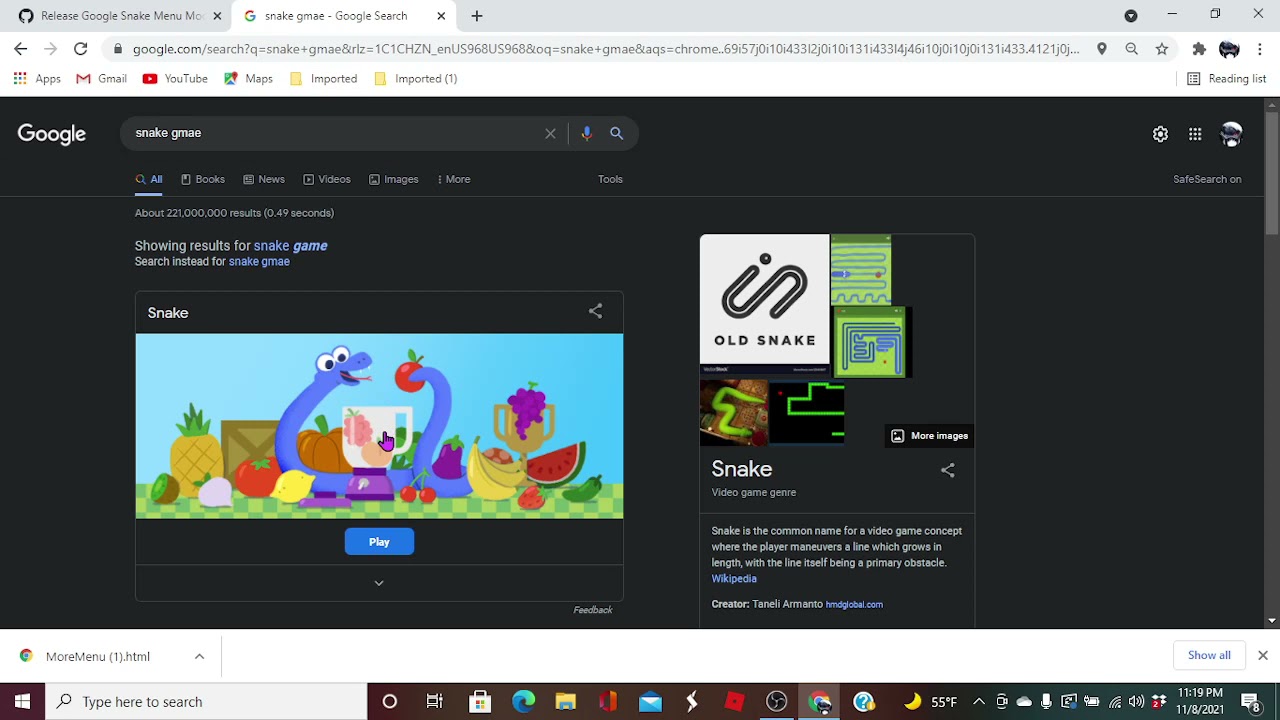Open the Reading list panel
1280x720 pixels.
pos(1226,78)
